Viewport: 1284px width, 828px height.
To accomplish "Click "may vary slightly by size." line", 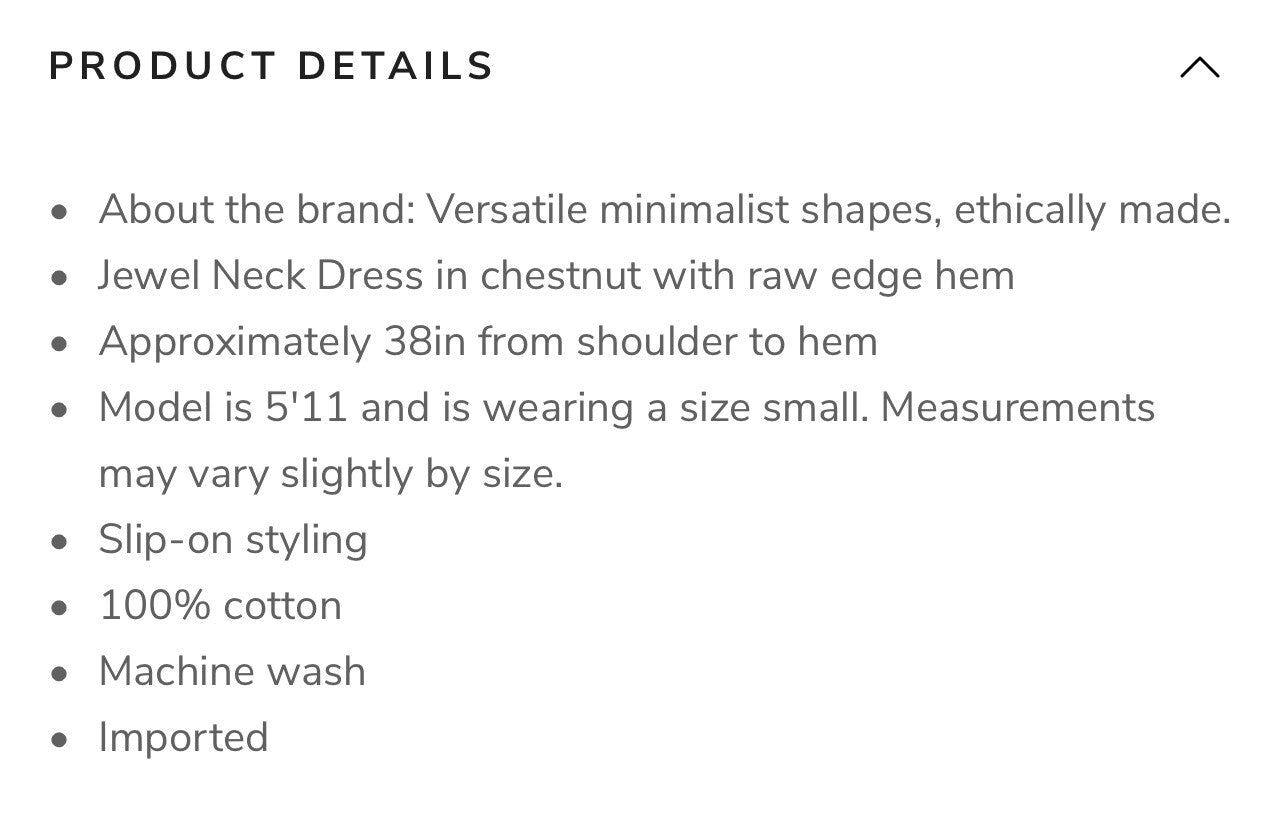I will pos(330,473).
